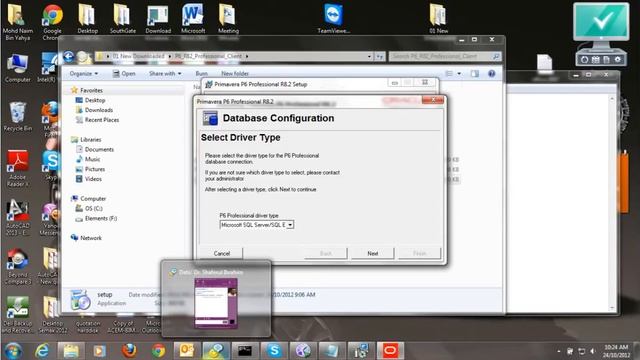Open the Share with menu

165,73
